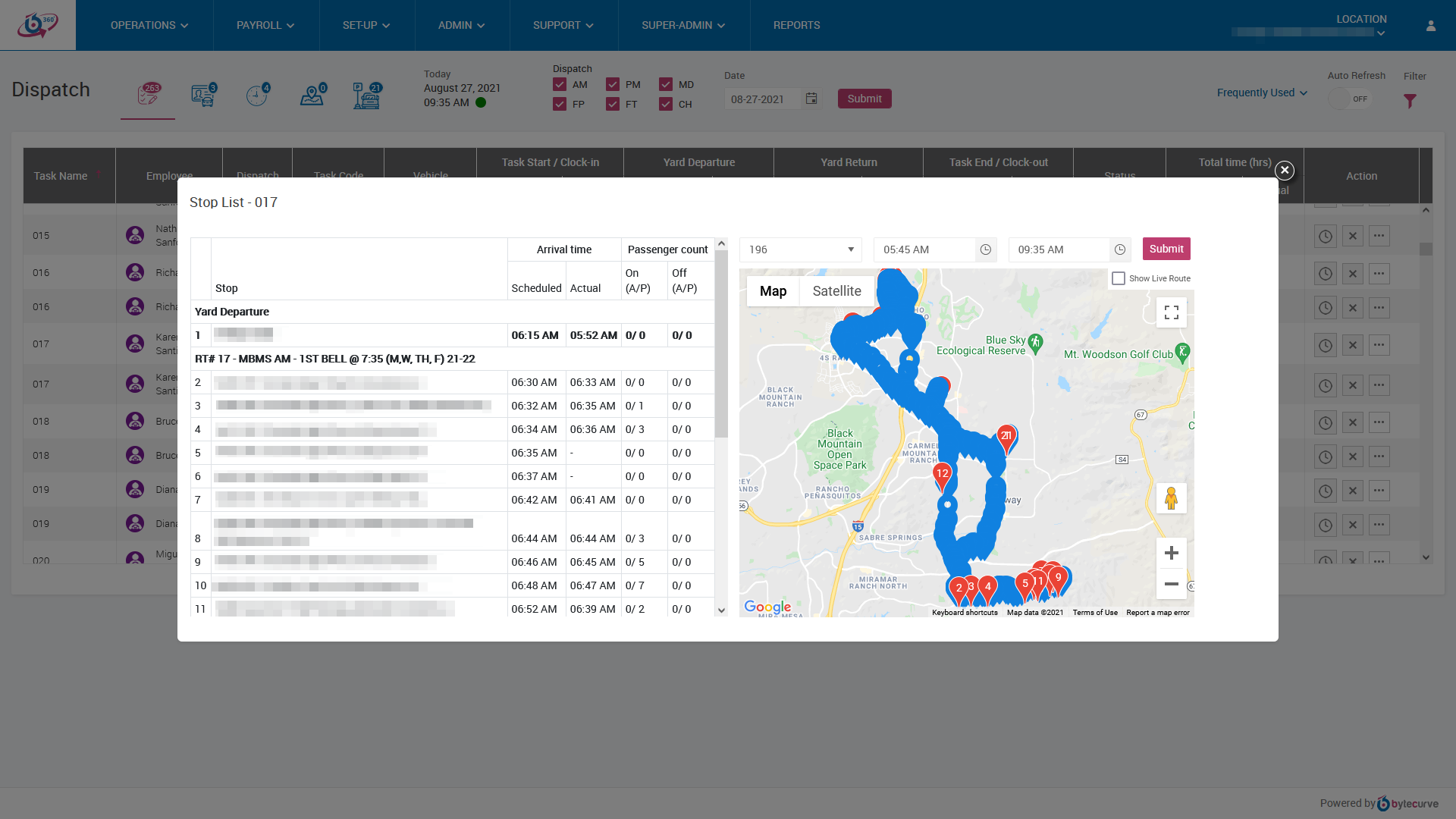Zoom out the map with minus button
This screenshot has height=819, width=1456.
point(1171,584)
